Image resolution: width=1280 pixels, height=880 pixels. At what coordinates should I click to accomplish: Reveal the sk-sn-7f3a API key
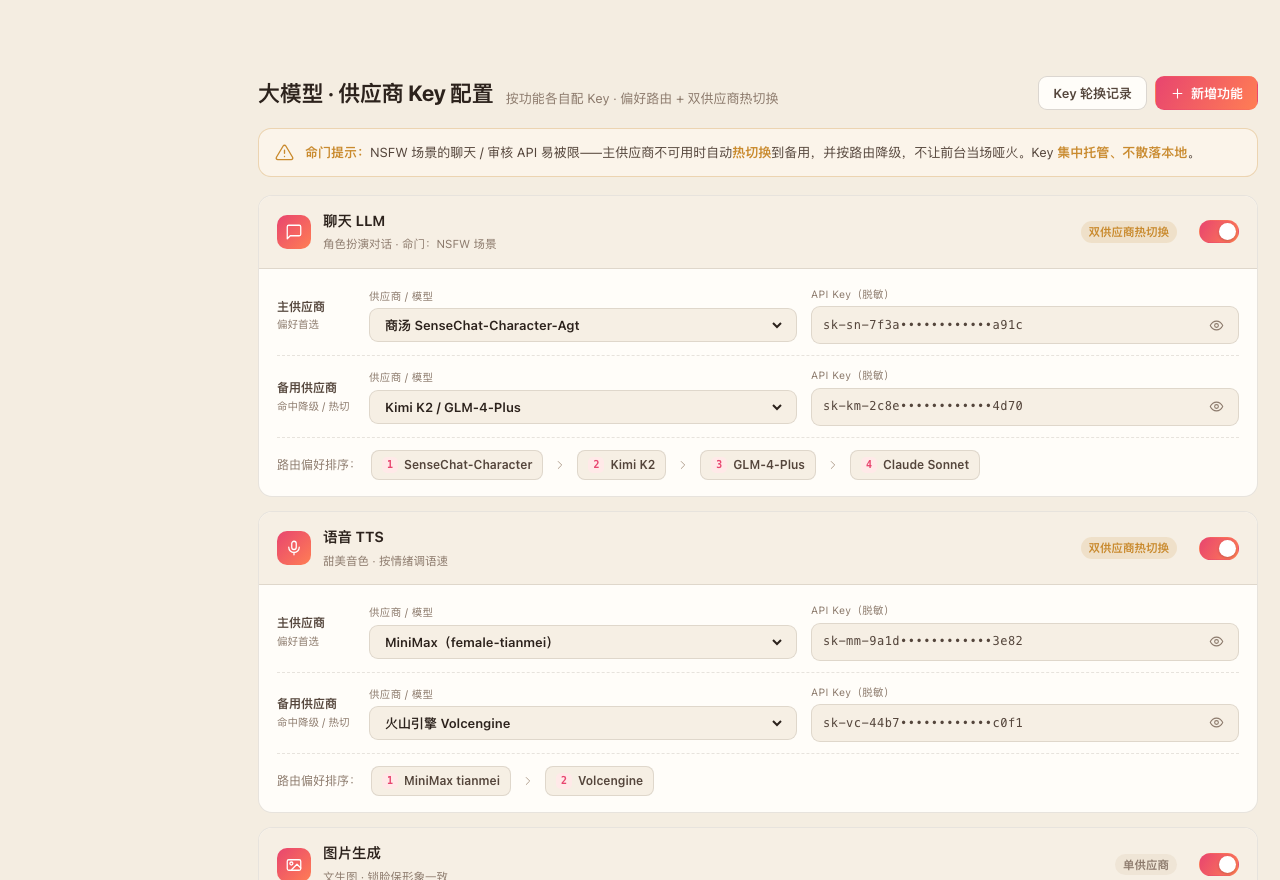pyautogui.click(x=1216, y=325)
